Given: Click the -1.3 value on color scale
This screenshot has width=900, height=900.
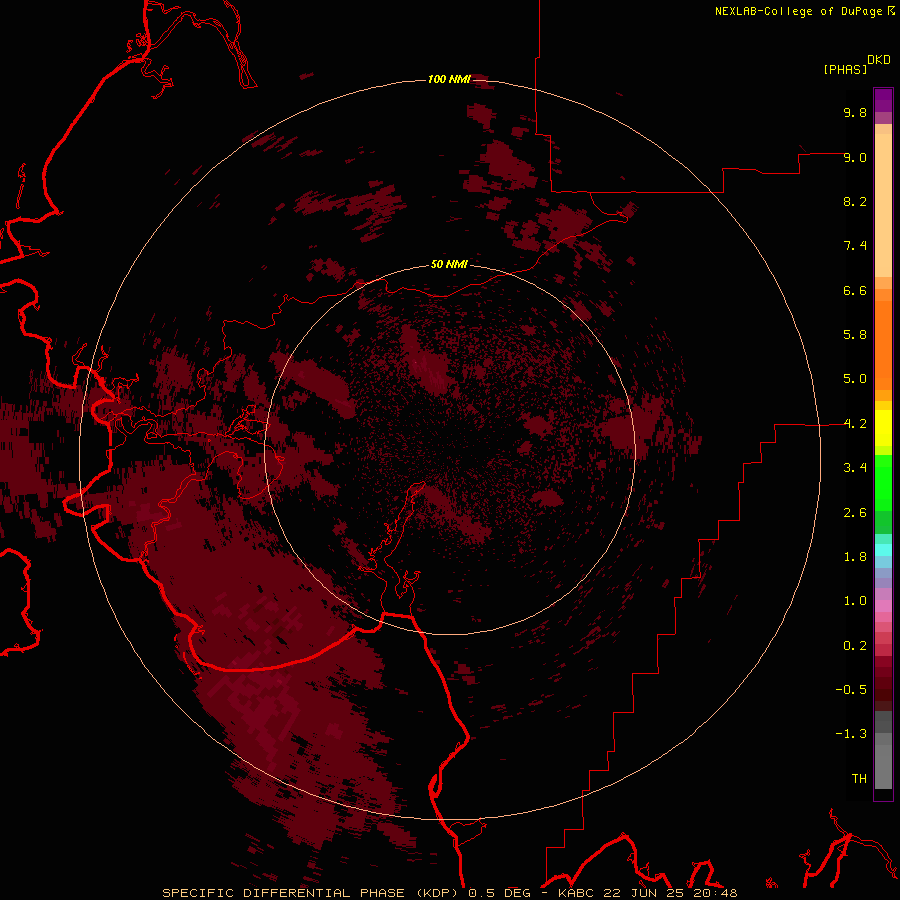Looking at the screenshot, I should (851, 734).
